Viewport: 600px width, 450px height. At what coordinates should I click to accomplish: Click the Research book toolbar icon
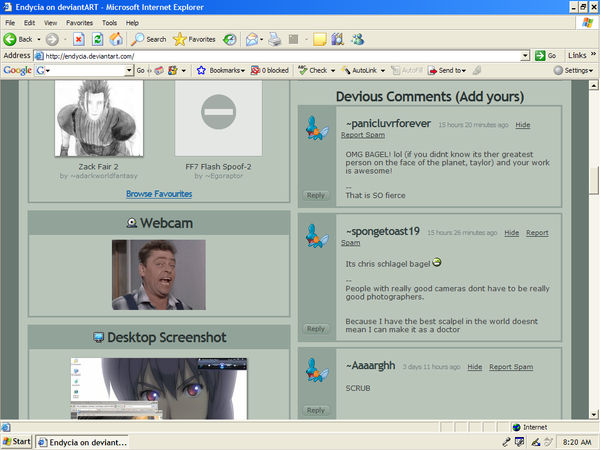(338, 39)
